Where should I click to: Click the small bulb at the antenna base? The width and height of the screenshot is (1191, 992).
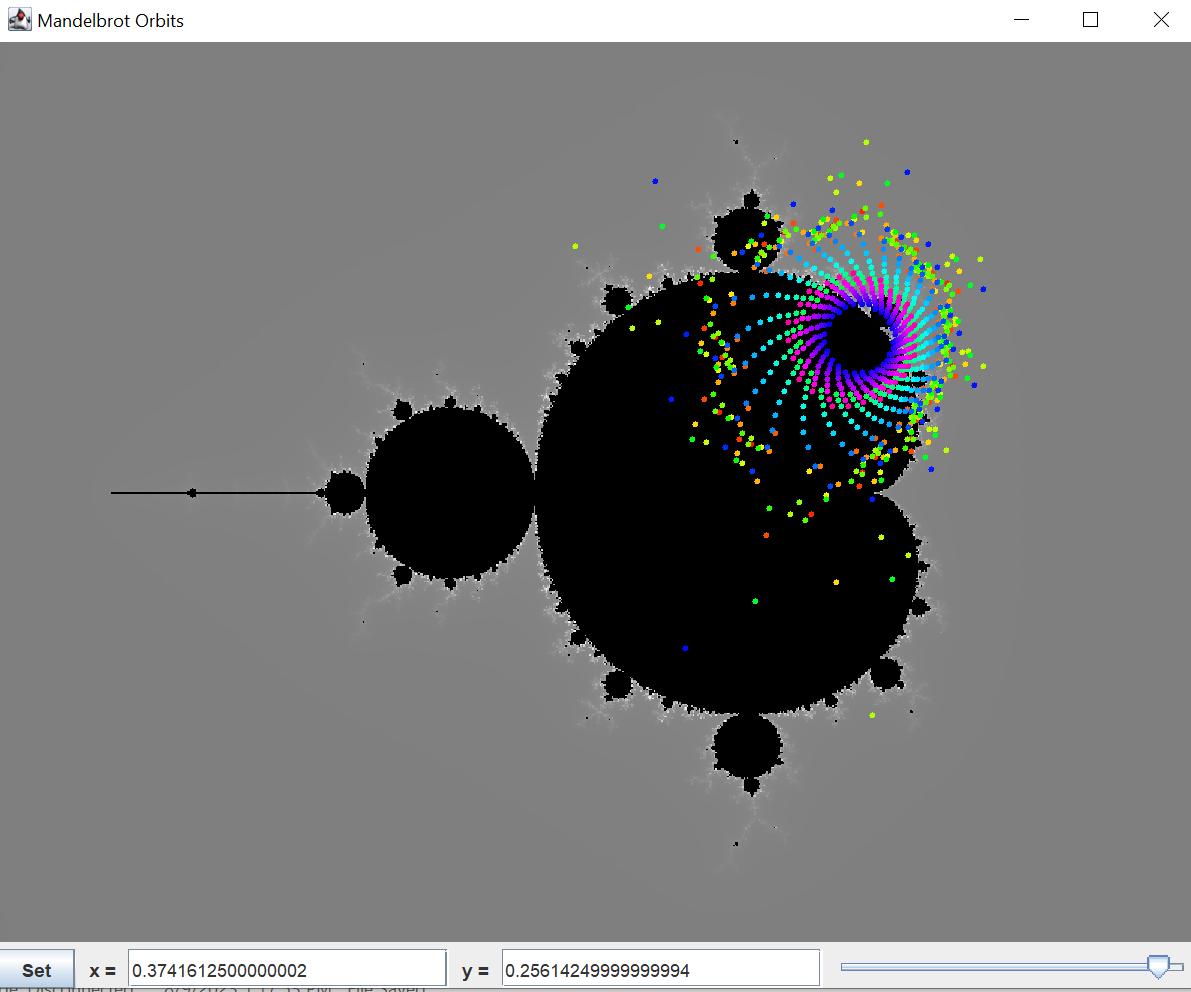pos(344,493)
